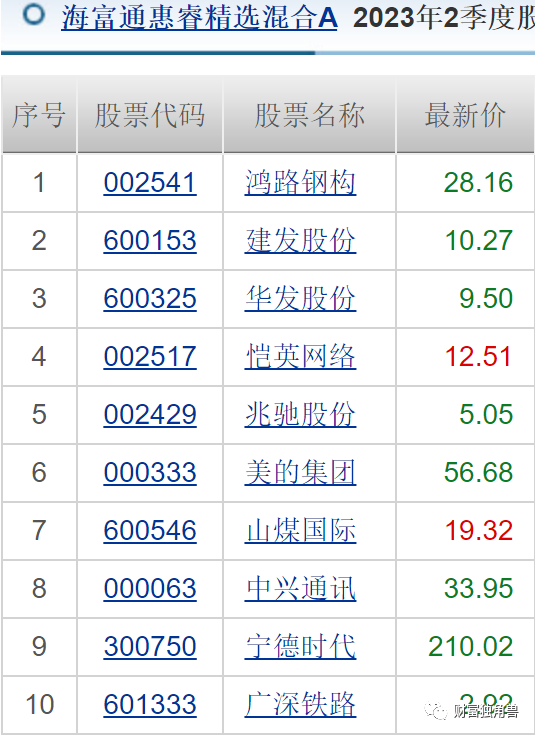
Task: Open stock code 002429 link
Action: click(150, 414)
